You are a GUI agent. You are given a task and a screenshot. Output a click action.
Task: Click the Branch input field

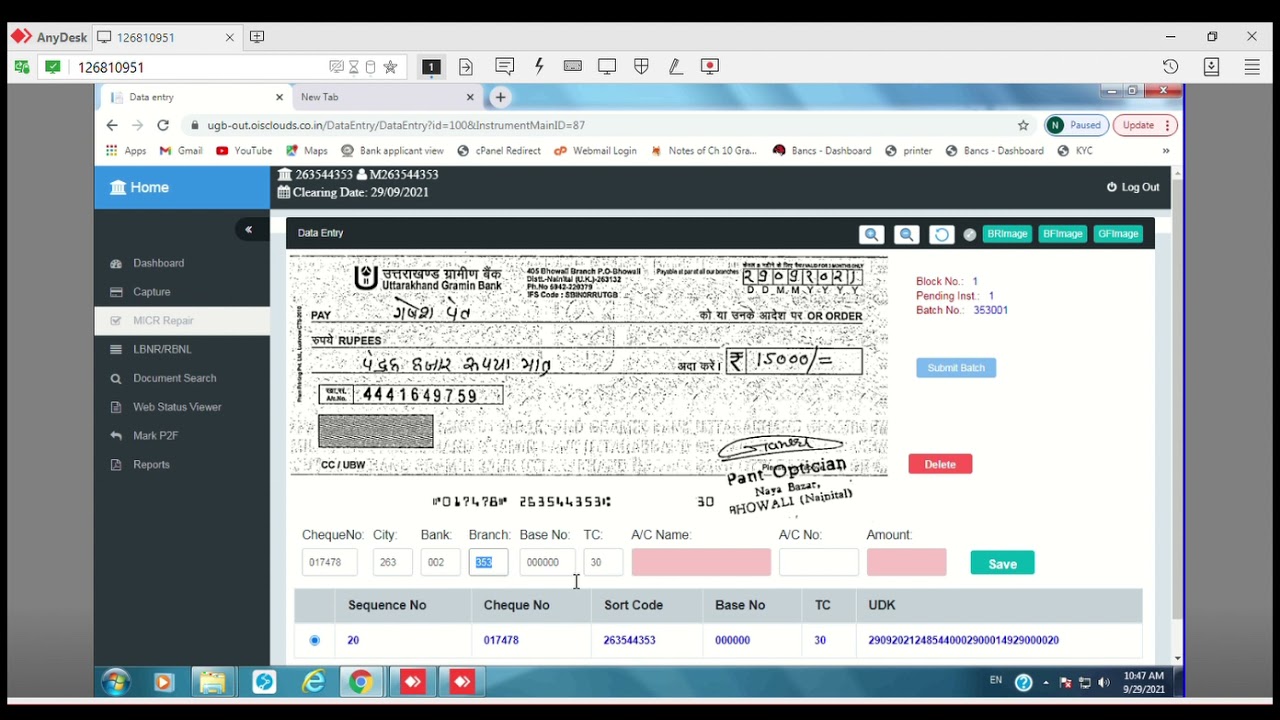(488, 562)
